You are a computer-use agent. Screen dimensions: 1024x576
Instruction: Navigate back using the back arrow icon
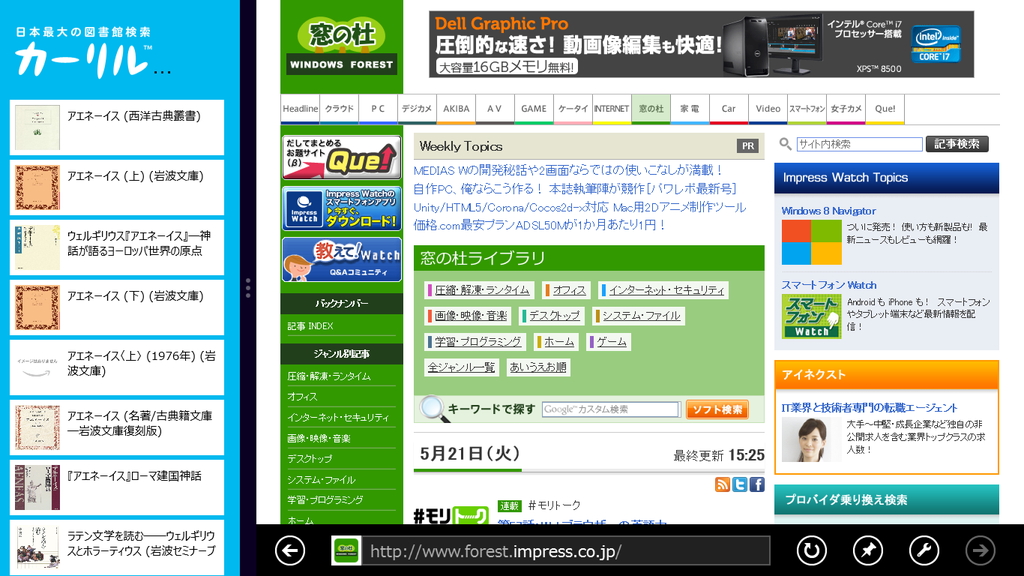pos(289,550)
